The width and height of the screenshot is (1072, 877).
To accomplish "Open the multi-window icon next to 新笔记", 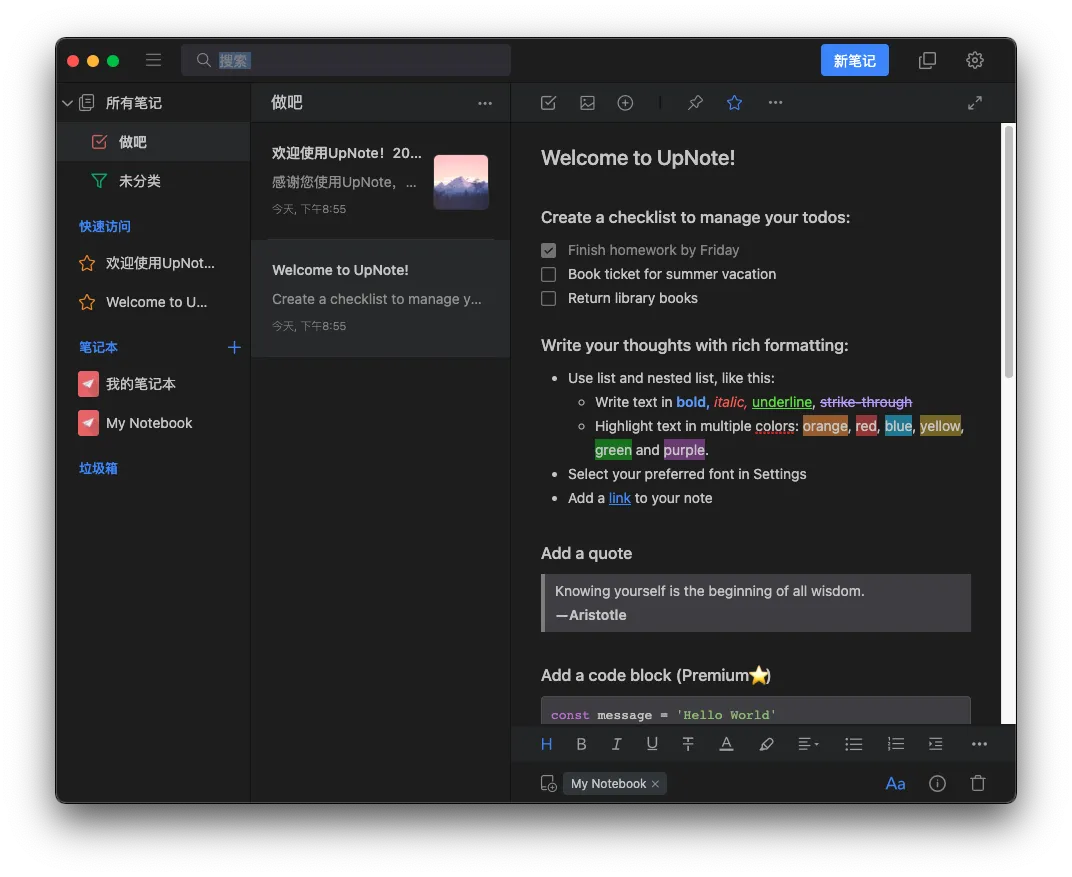I will tap(927, 60).
